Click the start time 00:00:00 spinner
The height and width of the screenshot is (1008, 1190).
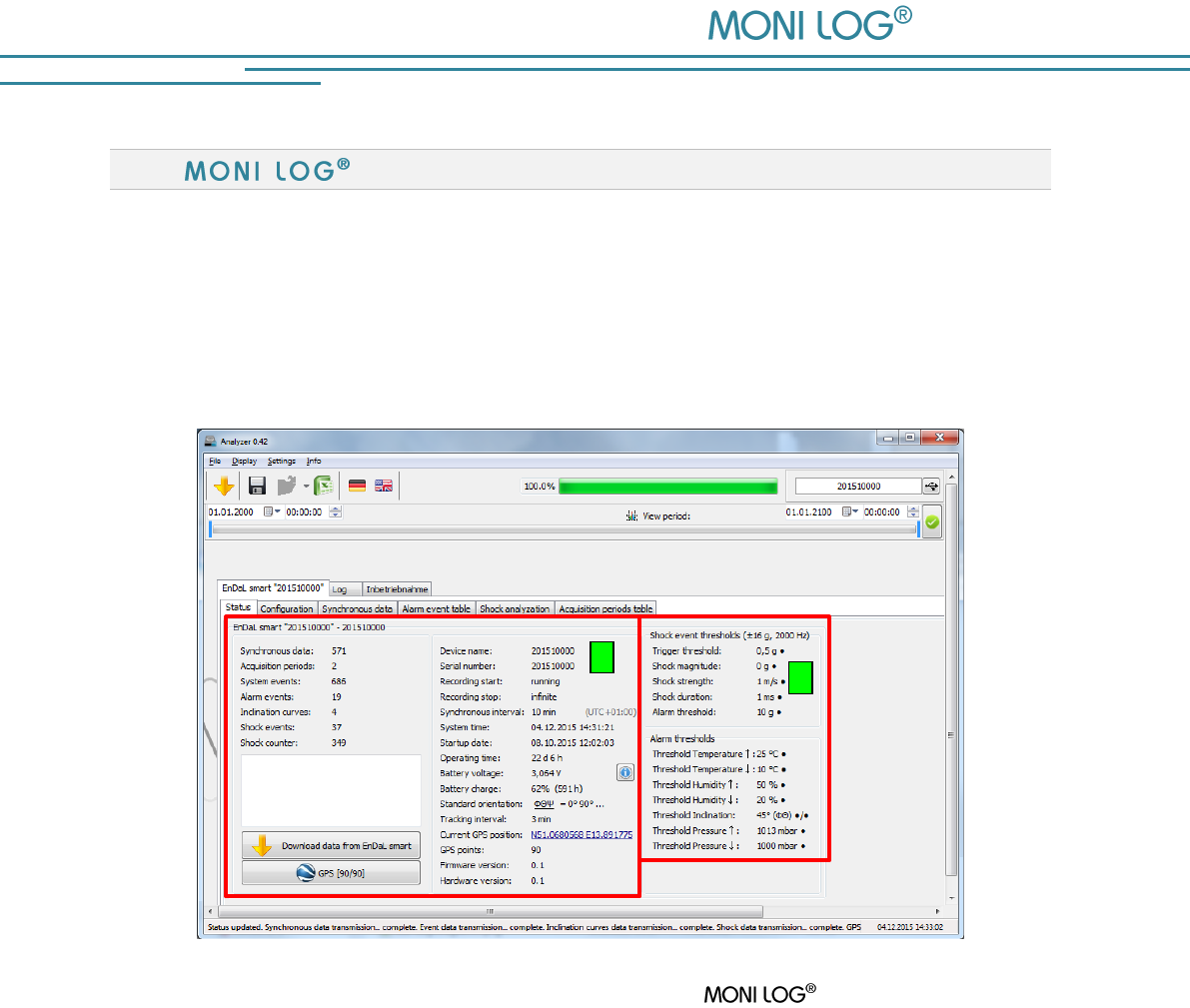point(336,512)
